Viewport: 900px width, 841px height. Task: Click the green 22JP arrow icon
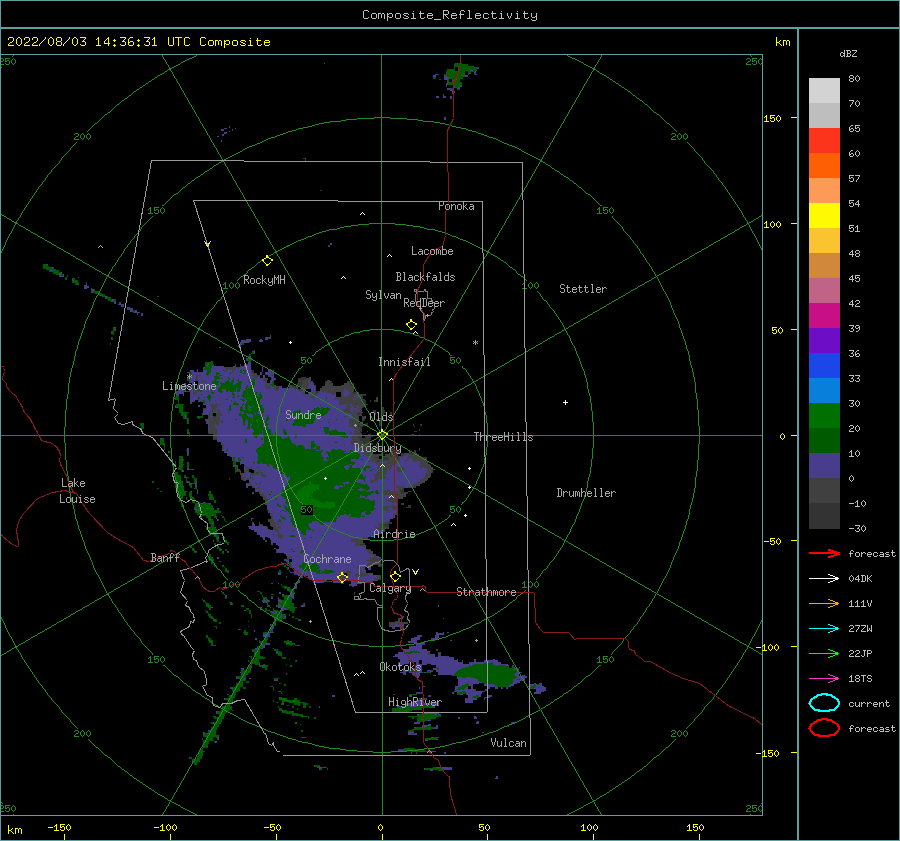pos(824,653)
